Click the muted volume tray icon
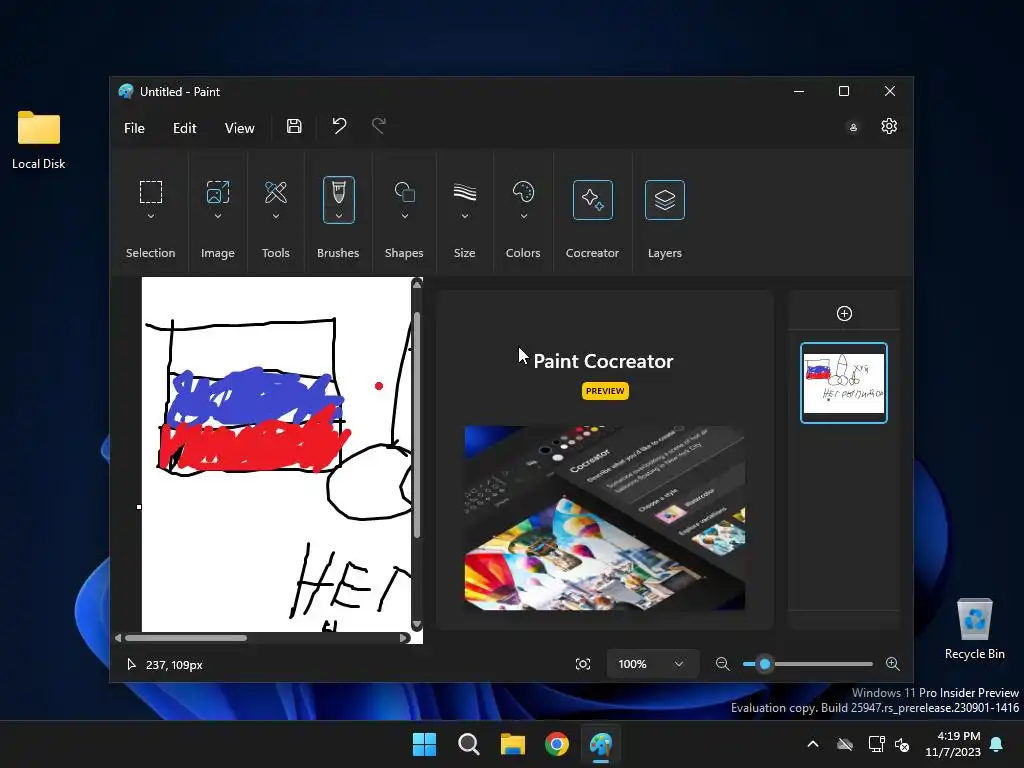The width and height of the screenshot is (1024, 768). (x=902, y=744)
